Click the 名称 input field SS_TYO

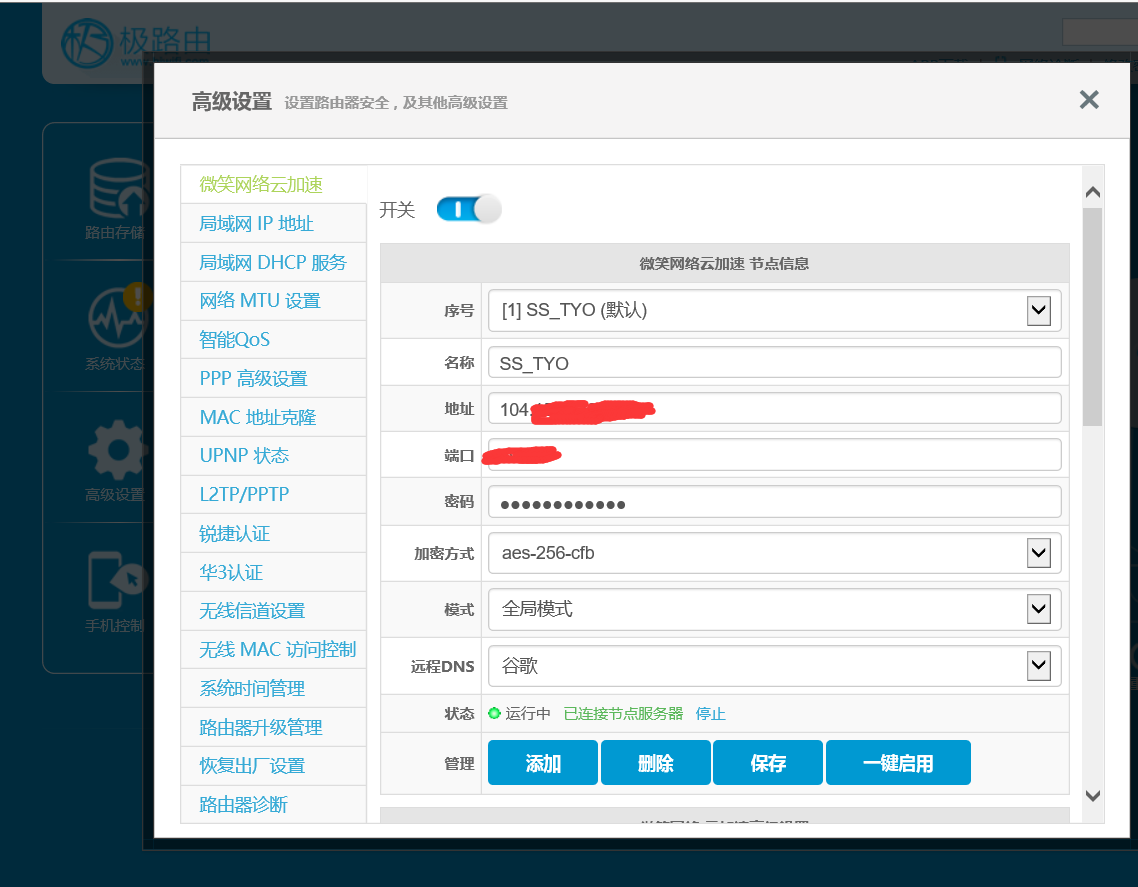(774, 362)
